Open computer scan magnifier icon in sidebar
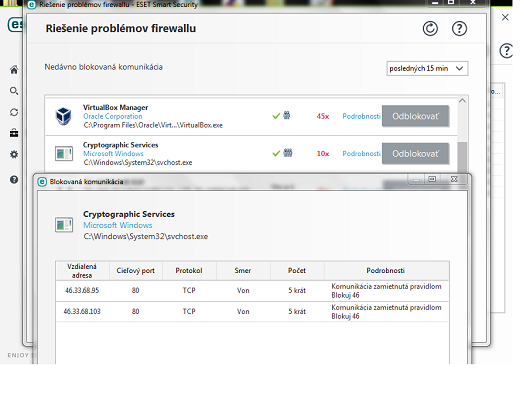This screenshot has height=396, width=524. (14, 91)
